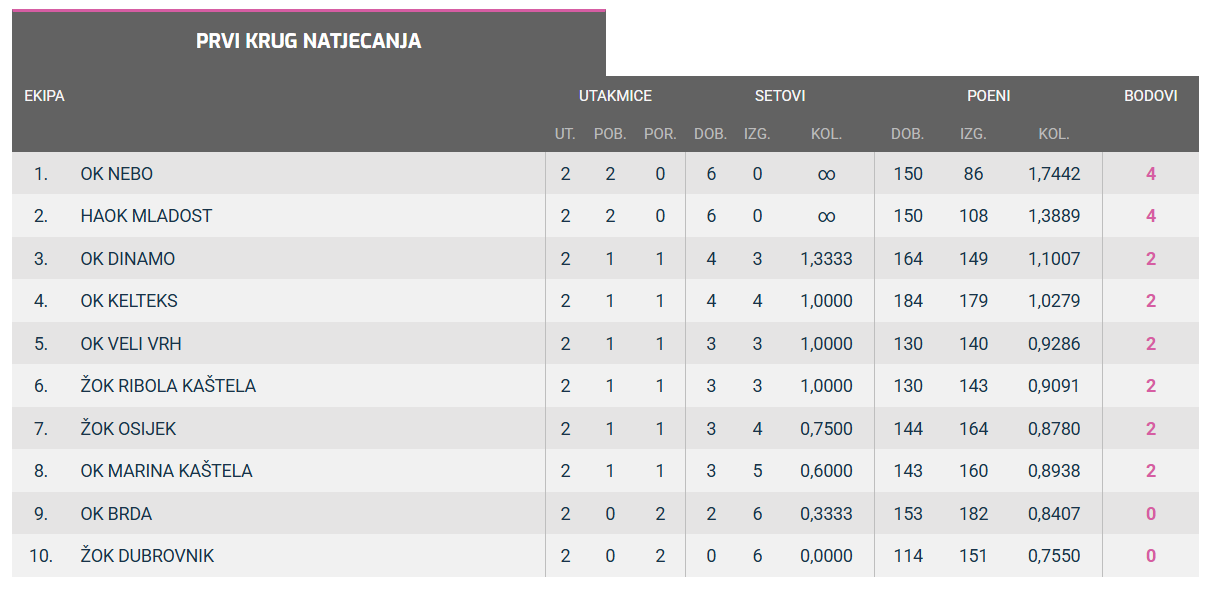Click on OK DINAMO team row

(x=128, y=259)
